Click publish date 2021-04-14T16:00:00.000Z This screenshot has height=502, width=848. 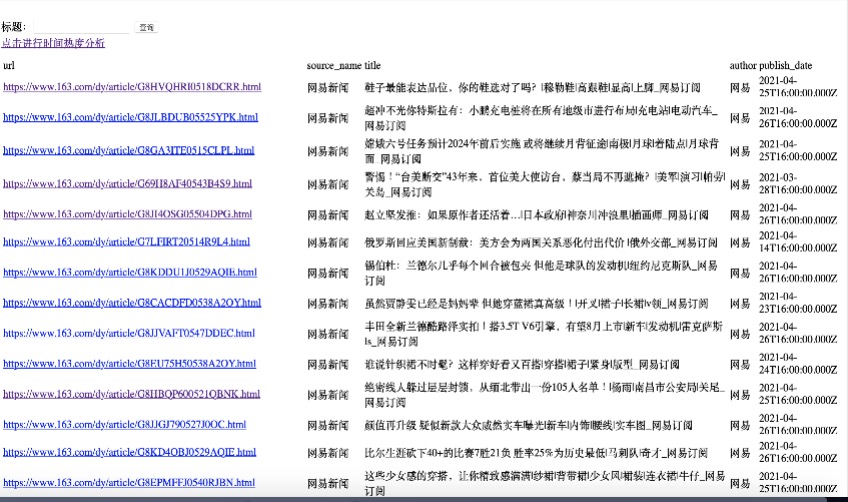(x=798, y=241)
